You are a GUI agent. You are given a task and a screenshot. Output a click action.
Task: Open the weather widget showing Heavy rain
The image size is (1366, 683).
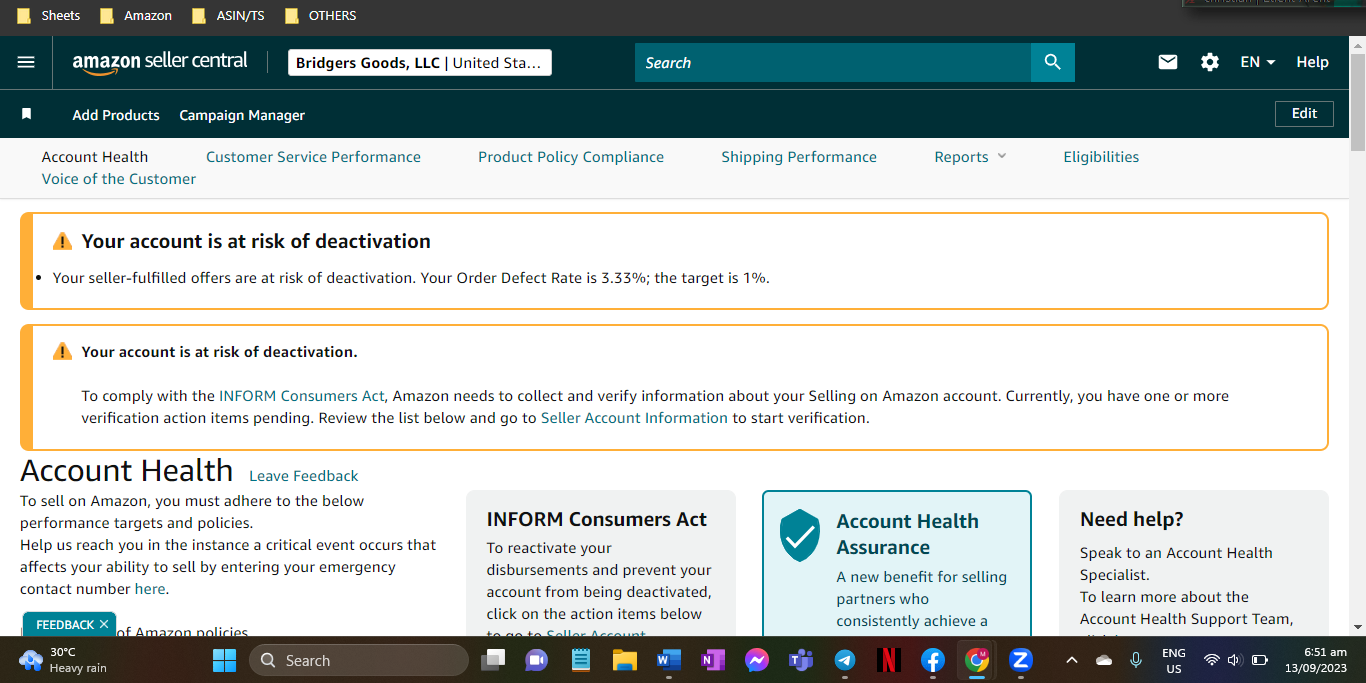(x=63, y=660)
